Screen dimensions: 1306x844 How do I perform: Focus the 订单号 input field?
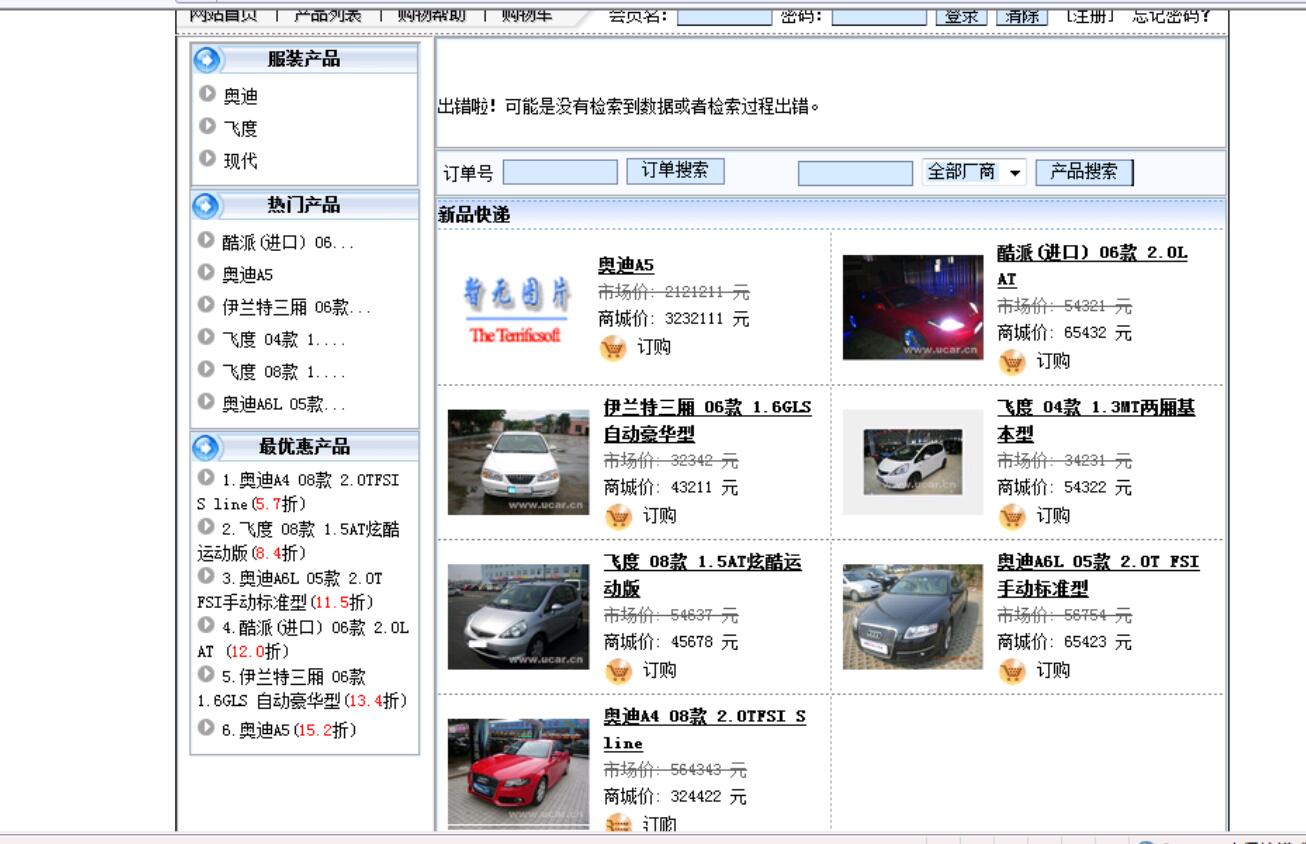pos(560,172)
